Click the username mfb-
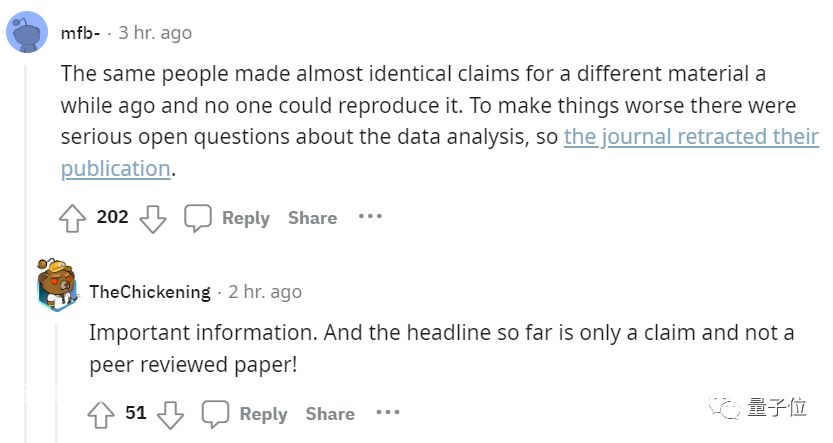This screenshot has height=443, width=833. 80,33
